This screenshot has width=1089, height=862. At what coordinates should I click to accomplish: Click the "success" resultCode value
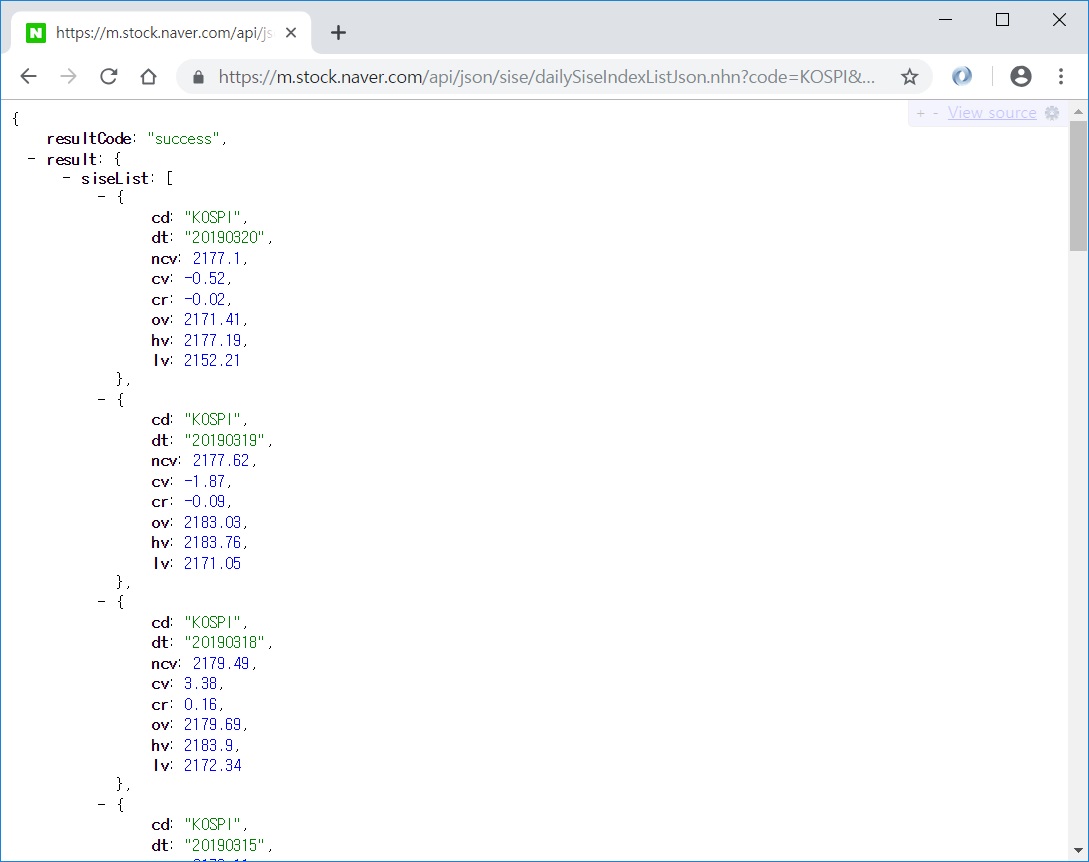tap(184, 139)
